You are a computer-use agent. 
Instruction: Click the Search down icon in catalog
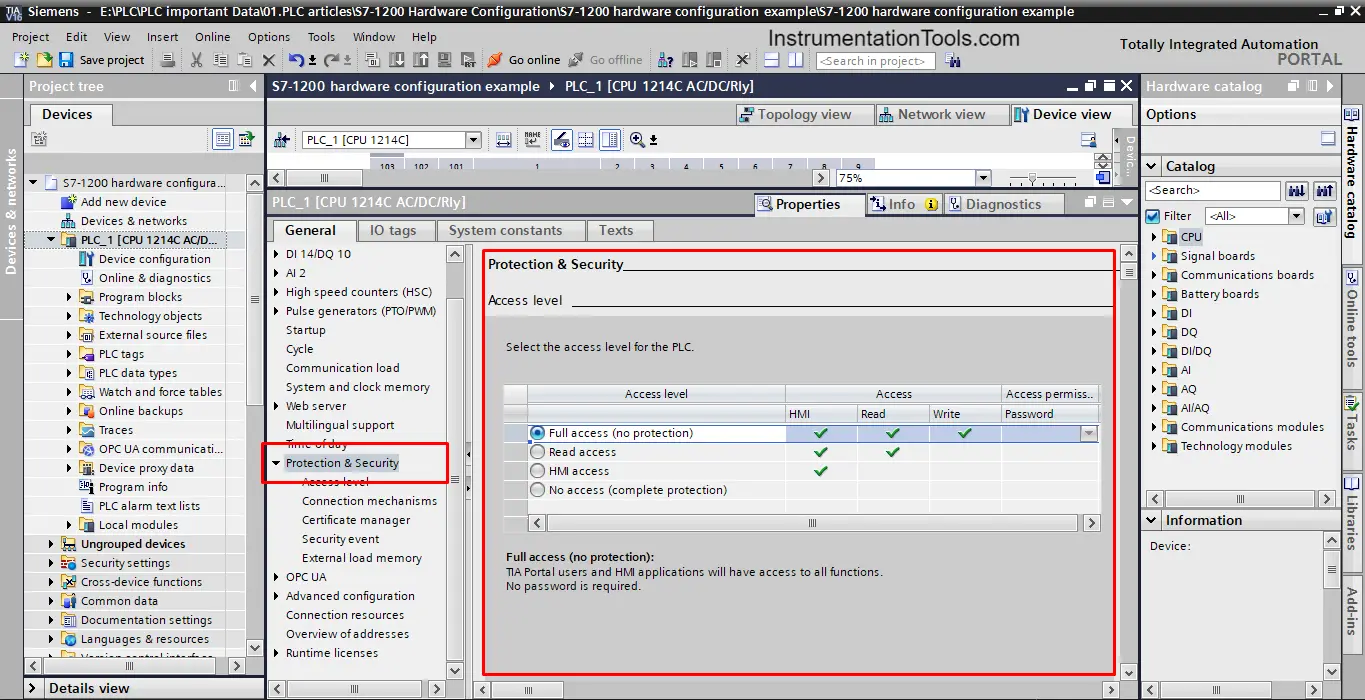1297,190
